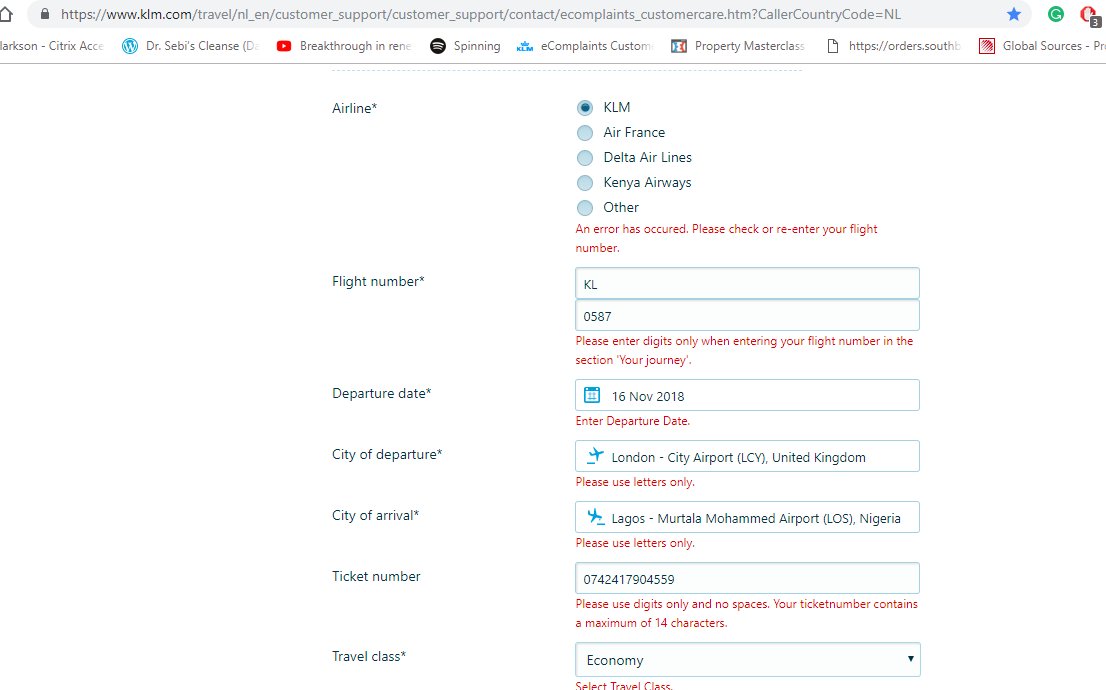The image size is (1106, 690).
Task: Click the WordPress icon bookmark Dr. Sebi's Cleanse
Action: 130,46
